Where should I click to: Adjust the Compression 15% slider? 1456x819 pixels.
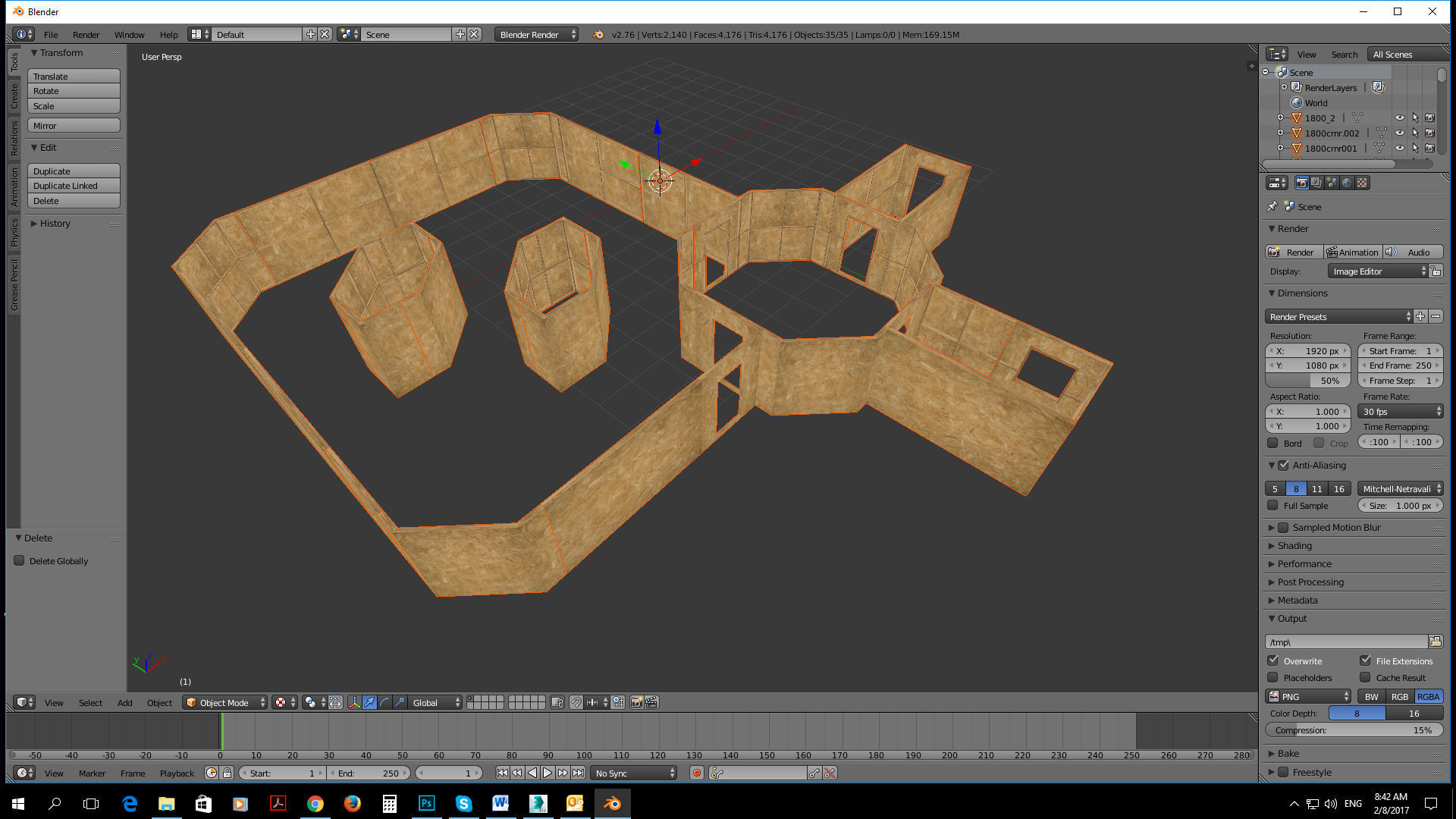pyautogui.click(x=1354, y=730)
